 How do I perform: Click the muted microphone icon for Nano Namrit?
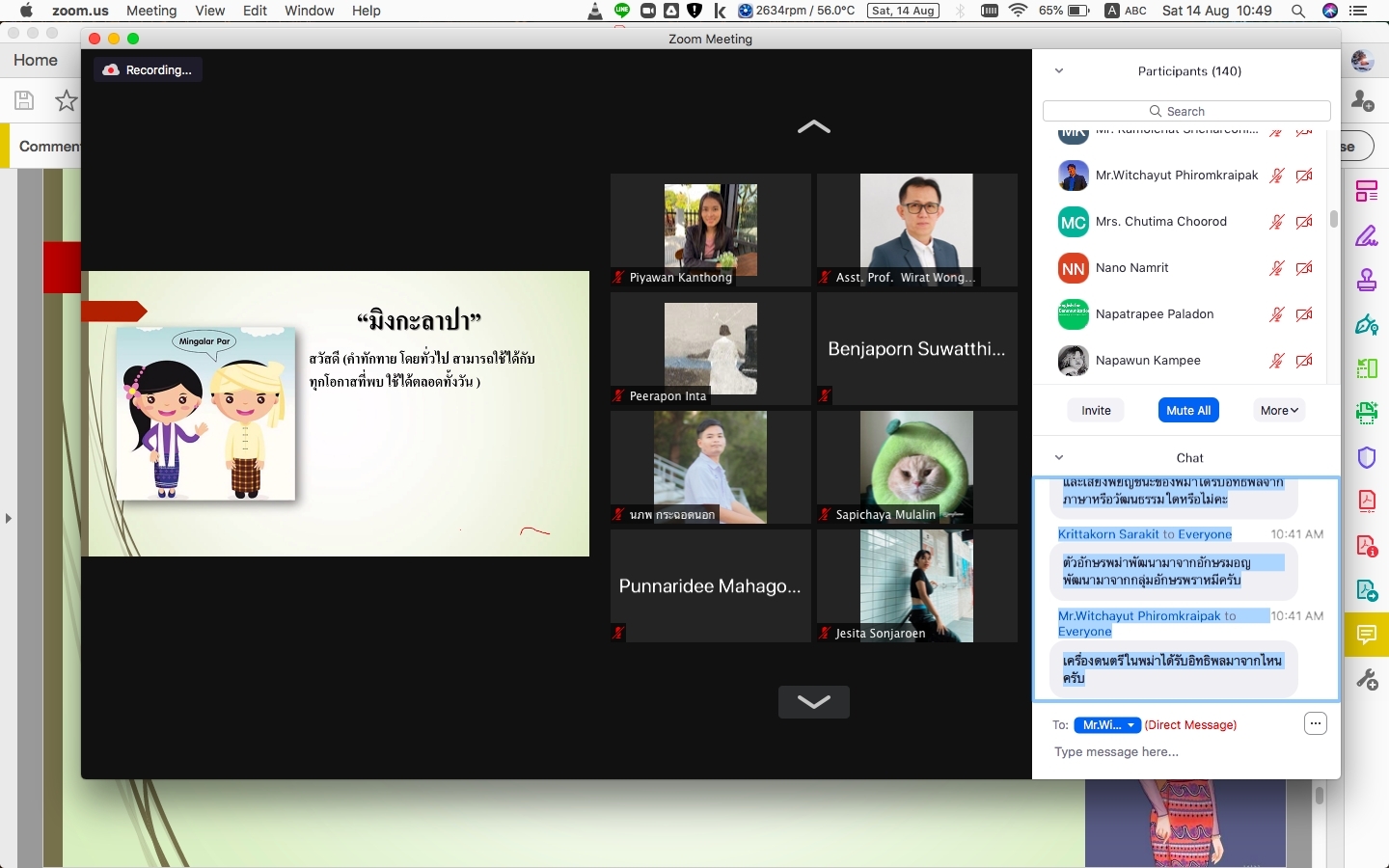(1276, 268)
